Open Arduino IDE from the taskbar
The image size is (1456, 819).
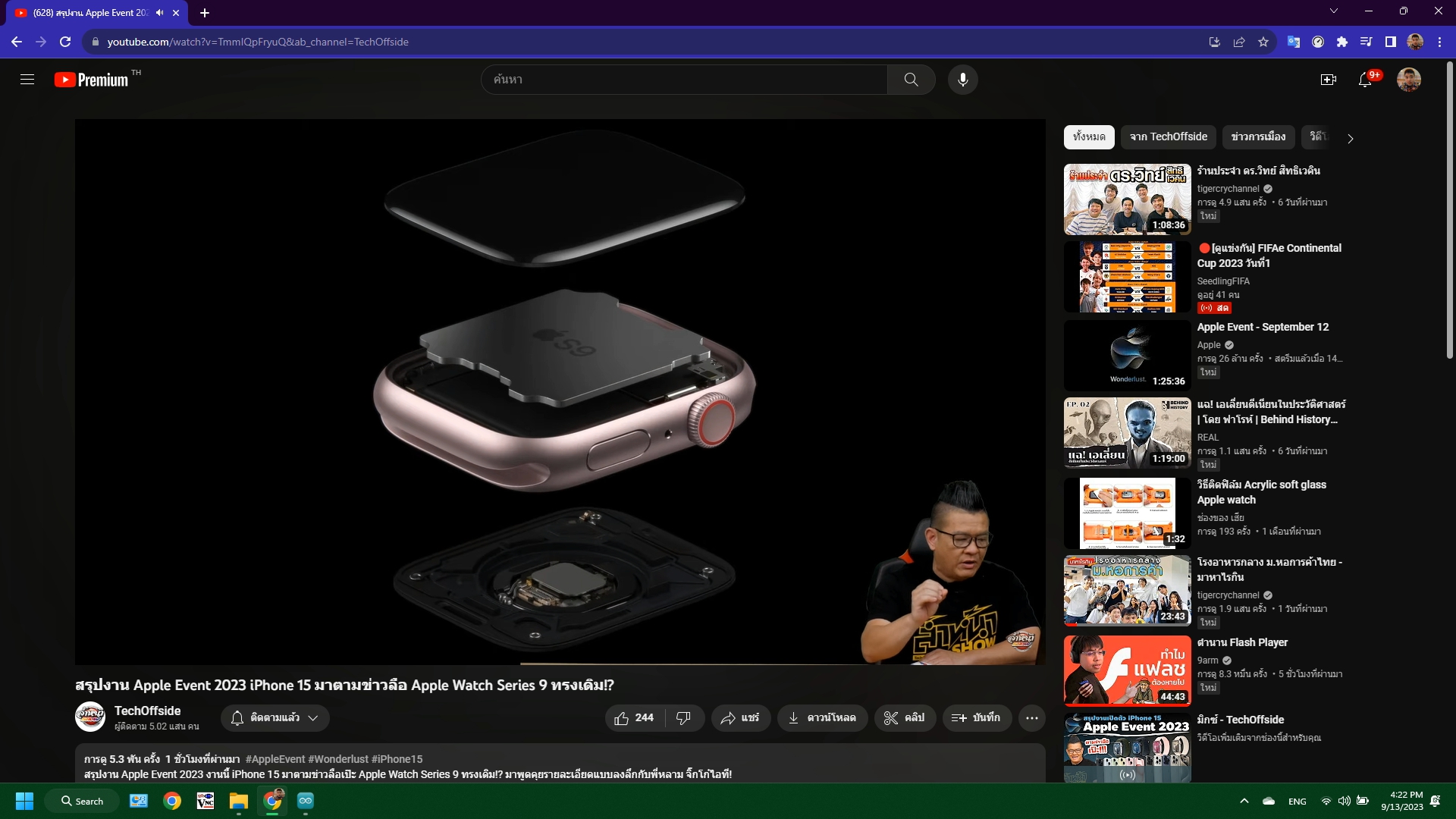pos(306,801)
